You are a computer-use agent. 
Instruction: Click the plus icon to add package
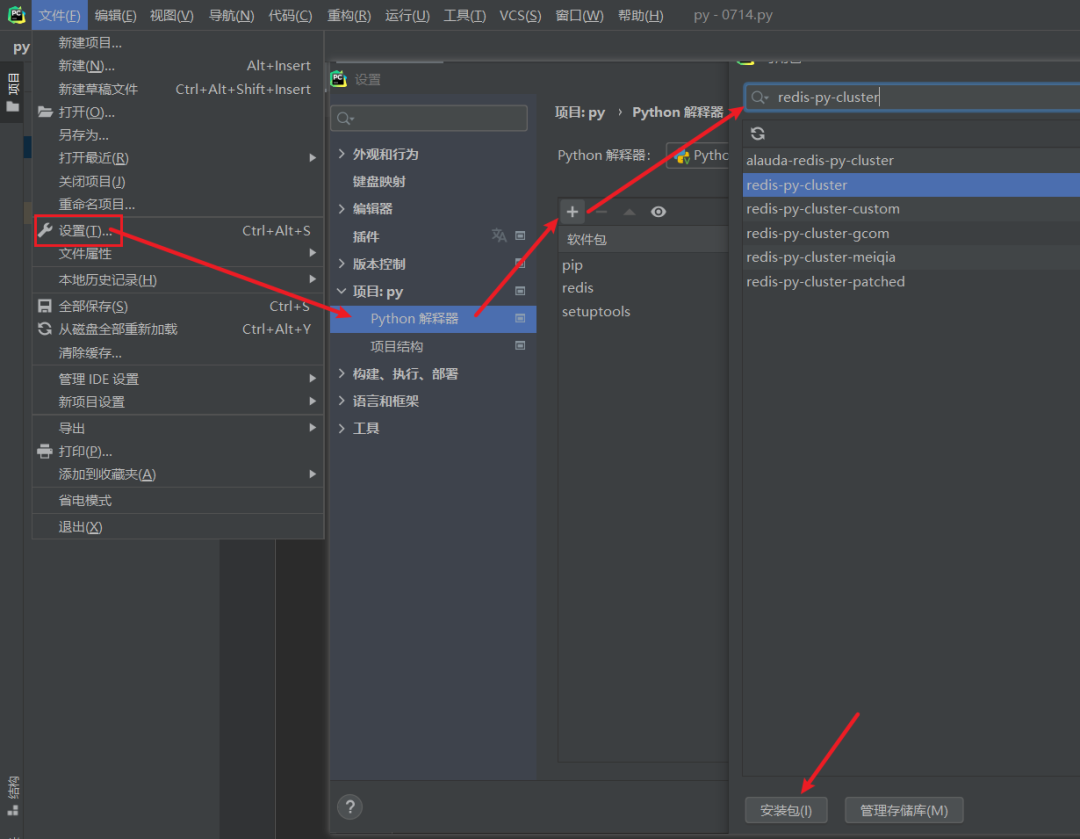pos(572,211)
